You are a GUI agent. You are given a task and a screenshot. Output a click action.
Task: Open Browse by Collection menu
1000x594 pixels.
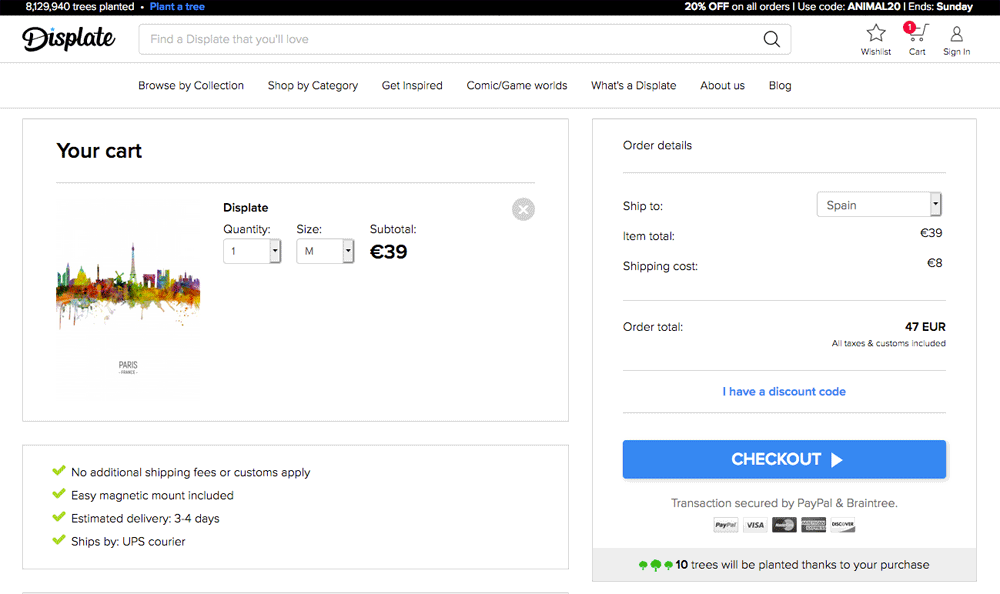click(x=191, y=85)
